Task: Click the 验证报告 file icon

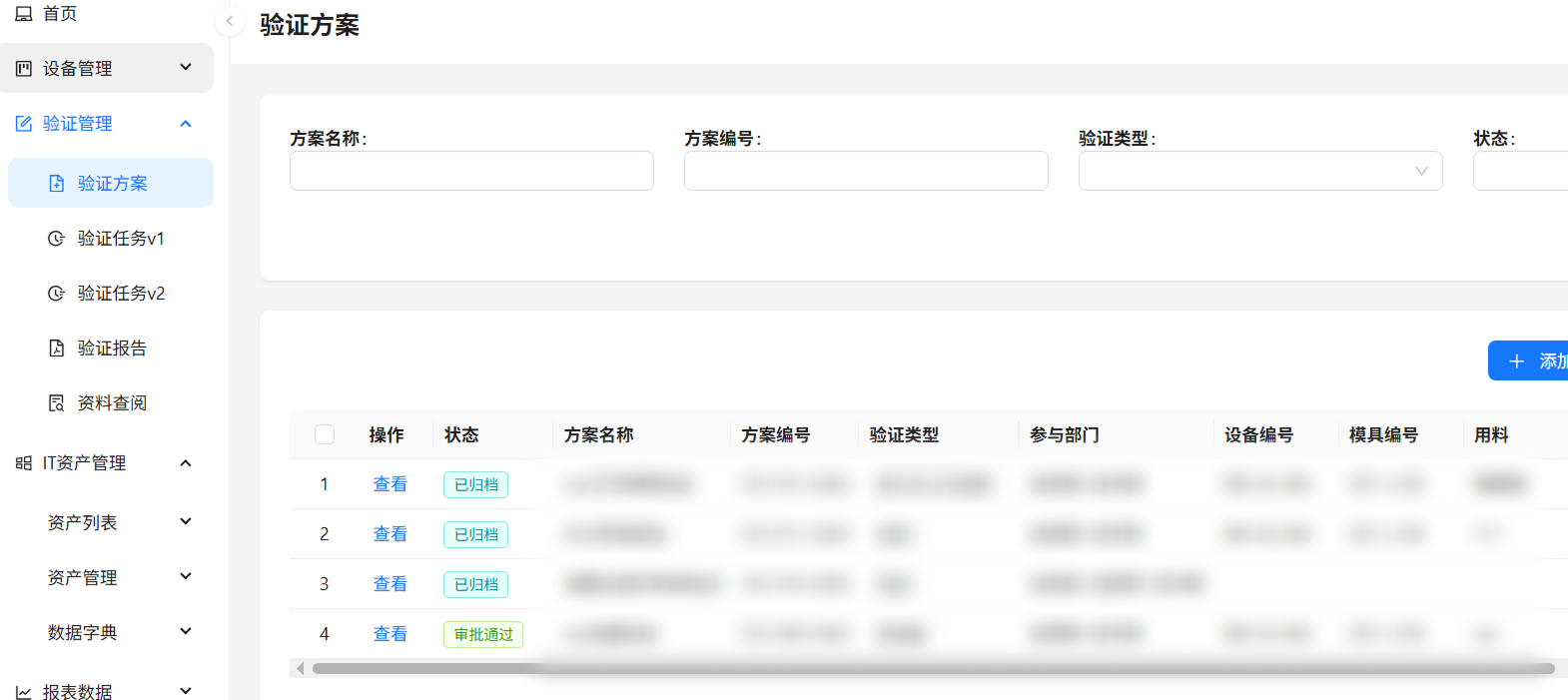Action: pyautogui.click(x=57, y=349)
